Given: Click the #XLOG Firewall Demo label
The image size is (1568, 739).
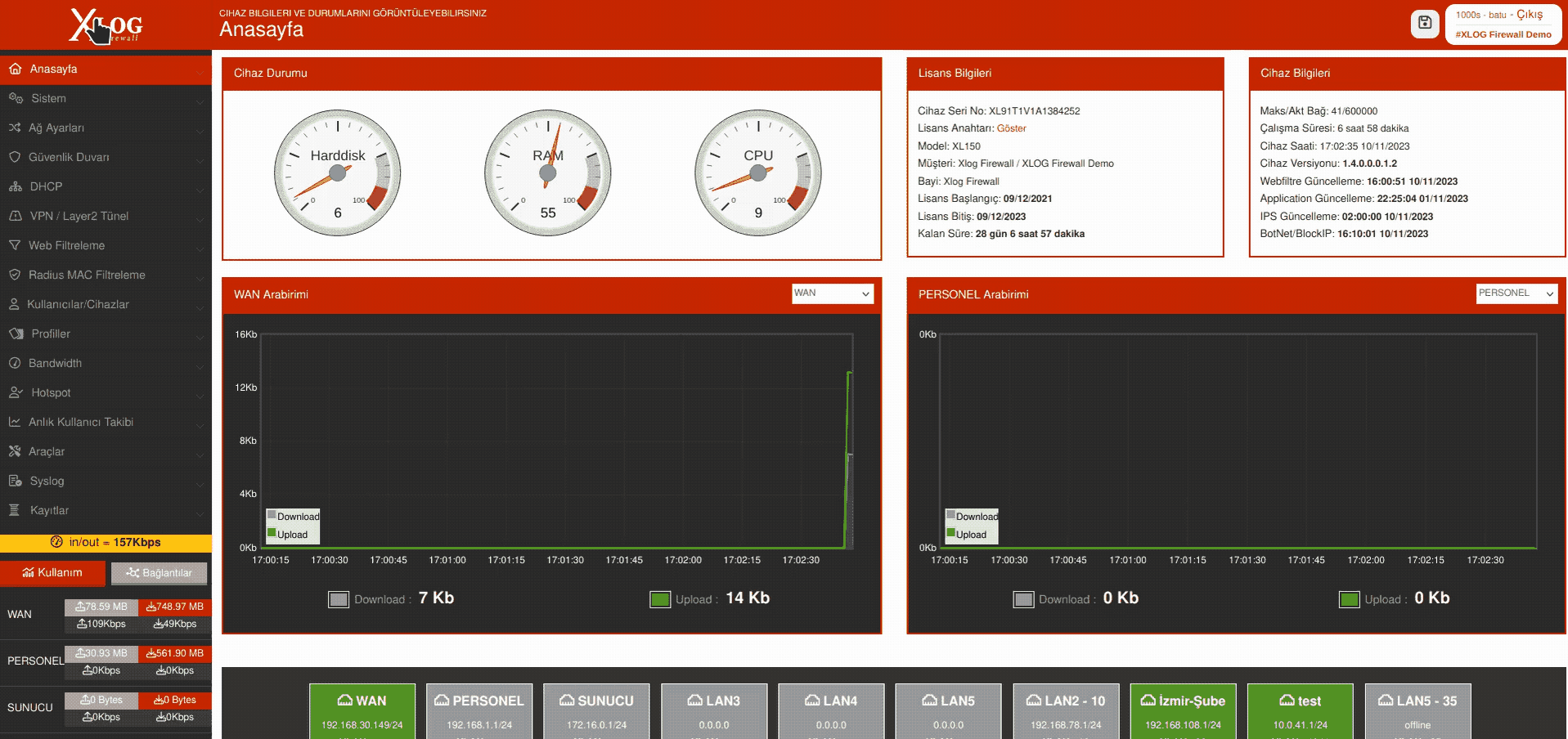Looking at the screenshot, I should (x=1503, y=34).
